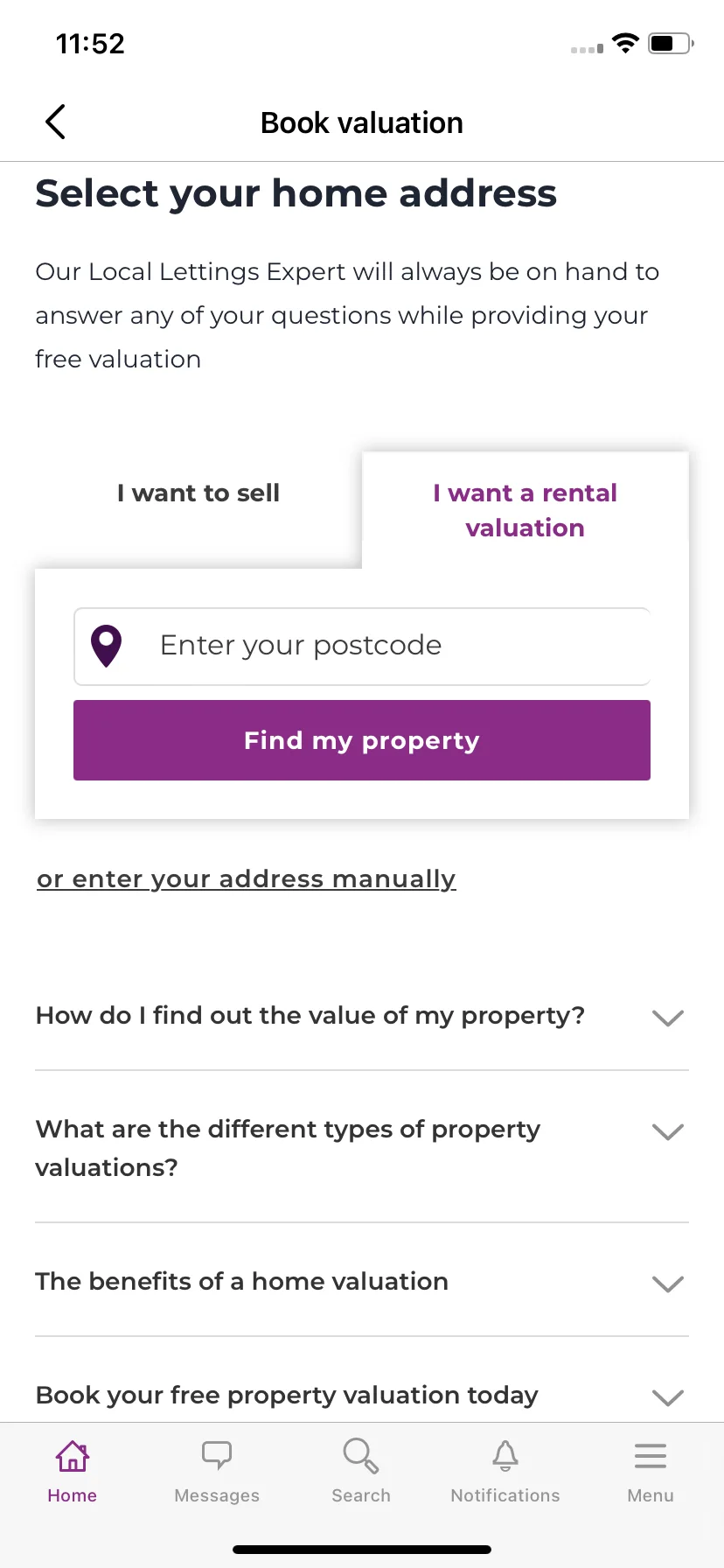Tap the battery indicator icon

click(671, 43)
